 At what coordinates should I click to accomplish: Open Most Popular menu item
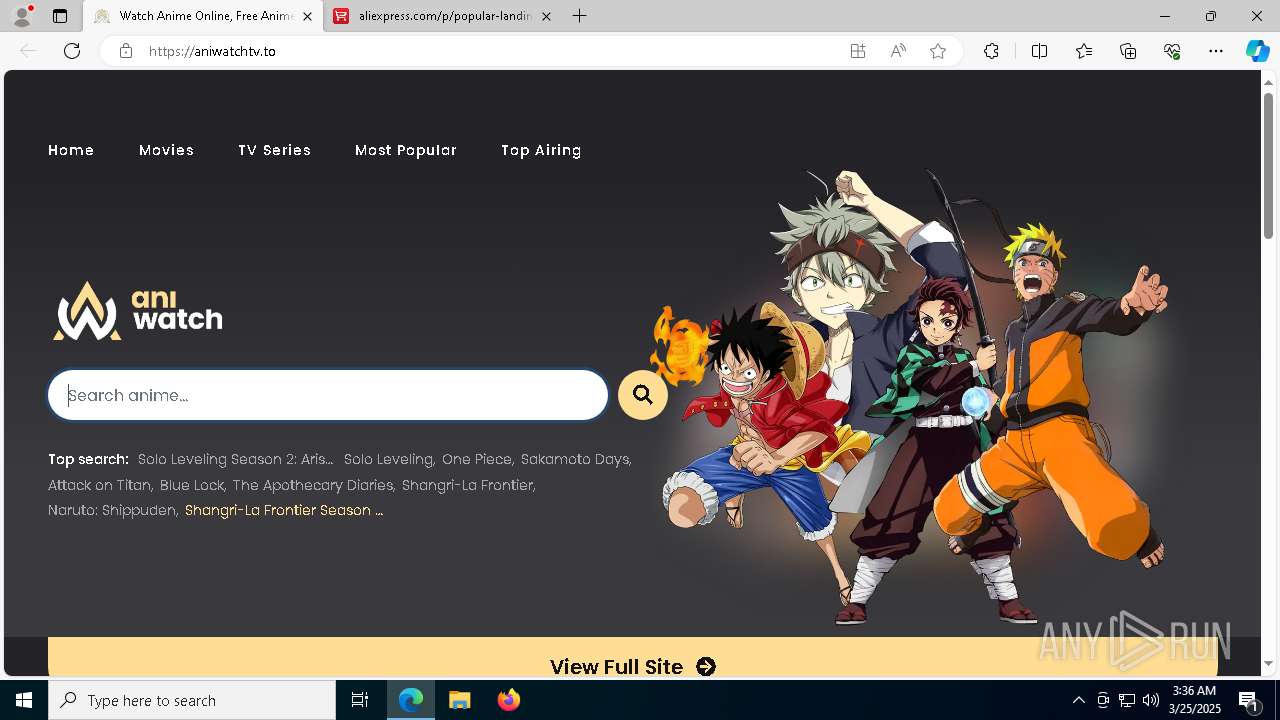coord(405,150)
